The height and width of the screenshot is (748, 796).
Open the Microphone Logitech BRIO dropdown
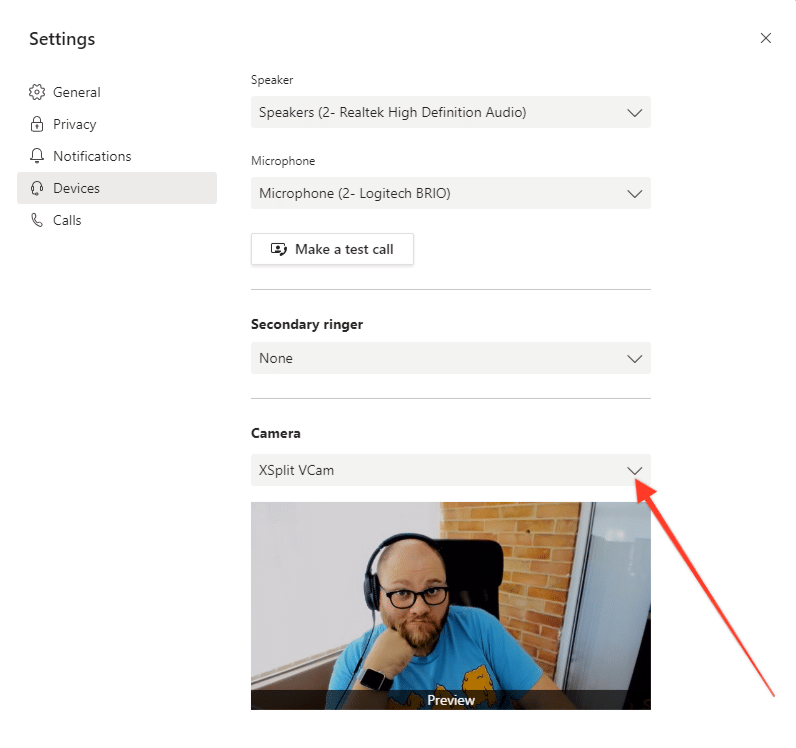pos(451,193)
